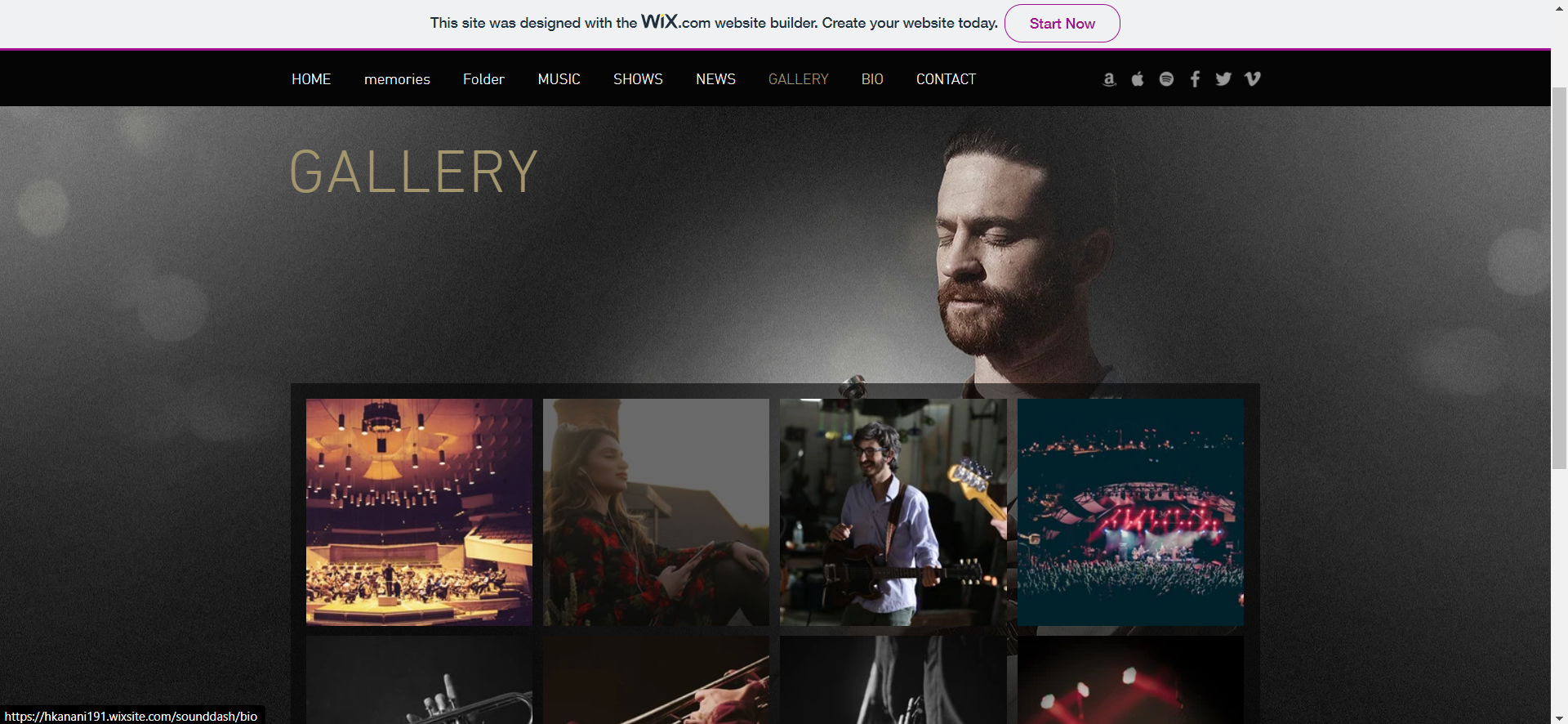Image resolution: width=1568 pixels, height=724 pixels.
Task: Open the SHOWS page
Action: click(x=638, y=79)
